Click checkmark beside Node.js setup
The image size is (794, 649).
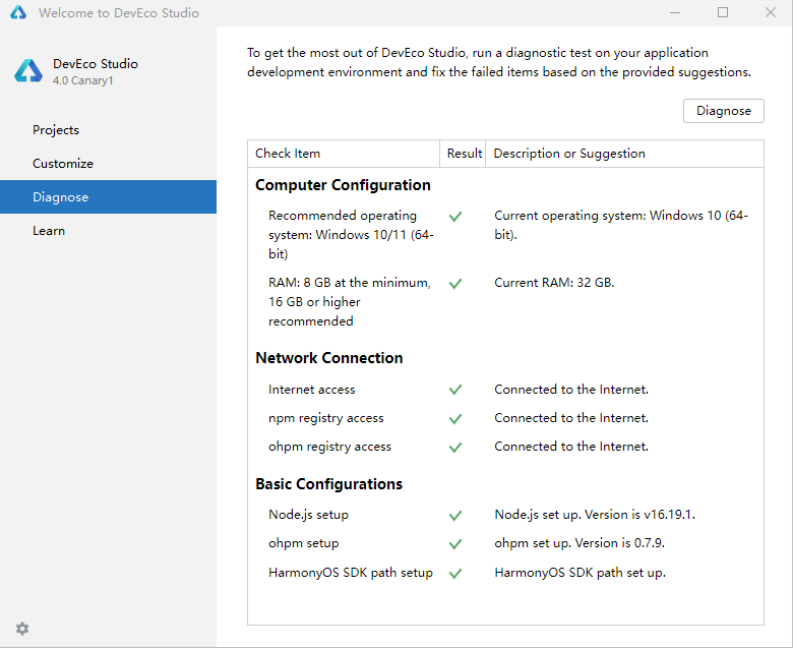455,515
